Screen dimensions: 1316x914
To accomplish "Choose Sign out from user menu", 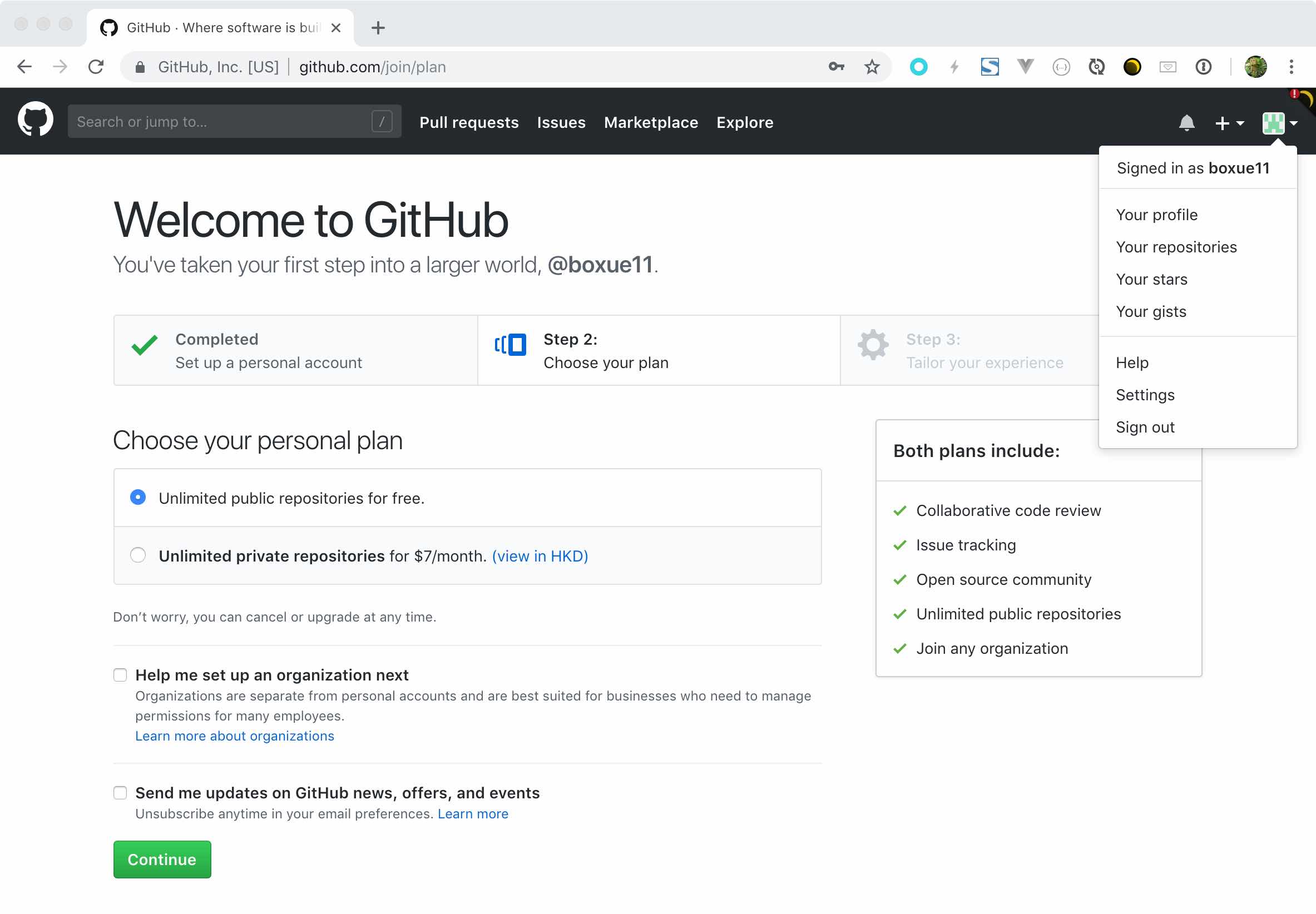I will (1198, 427).
